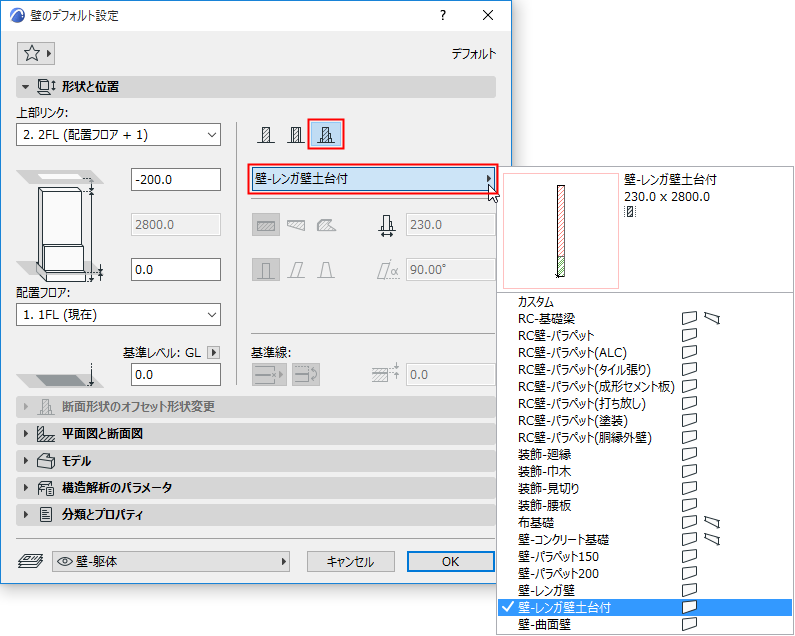Viewport: 795px width, 636px height.
Task: Open the 配置フロア story dropdown
Action: [x=118, y=315]
